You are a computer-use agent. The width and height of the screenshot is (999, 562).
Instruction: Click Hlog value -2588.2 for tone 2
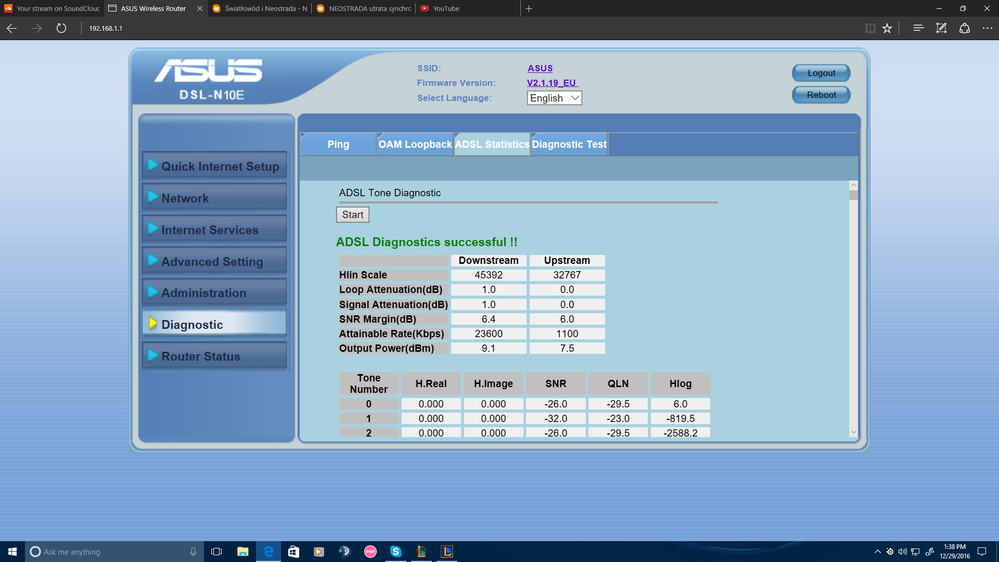pyautogui.click(x=680, y=433)
